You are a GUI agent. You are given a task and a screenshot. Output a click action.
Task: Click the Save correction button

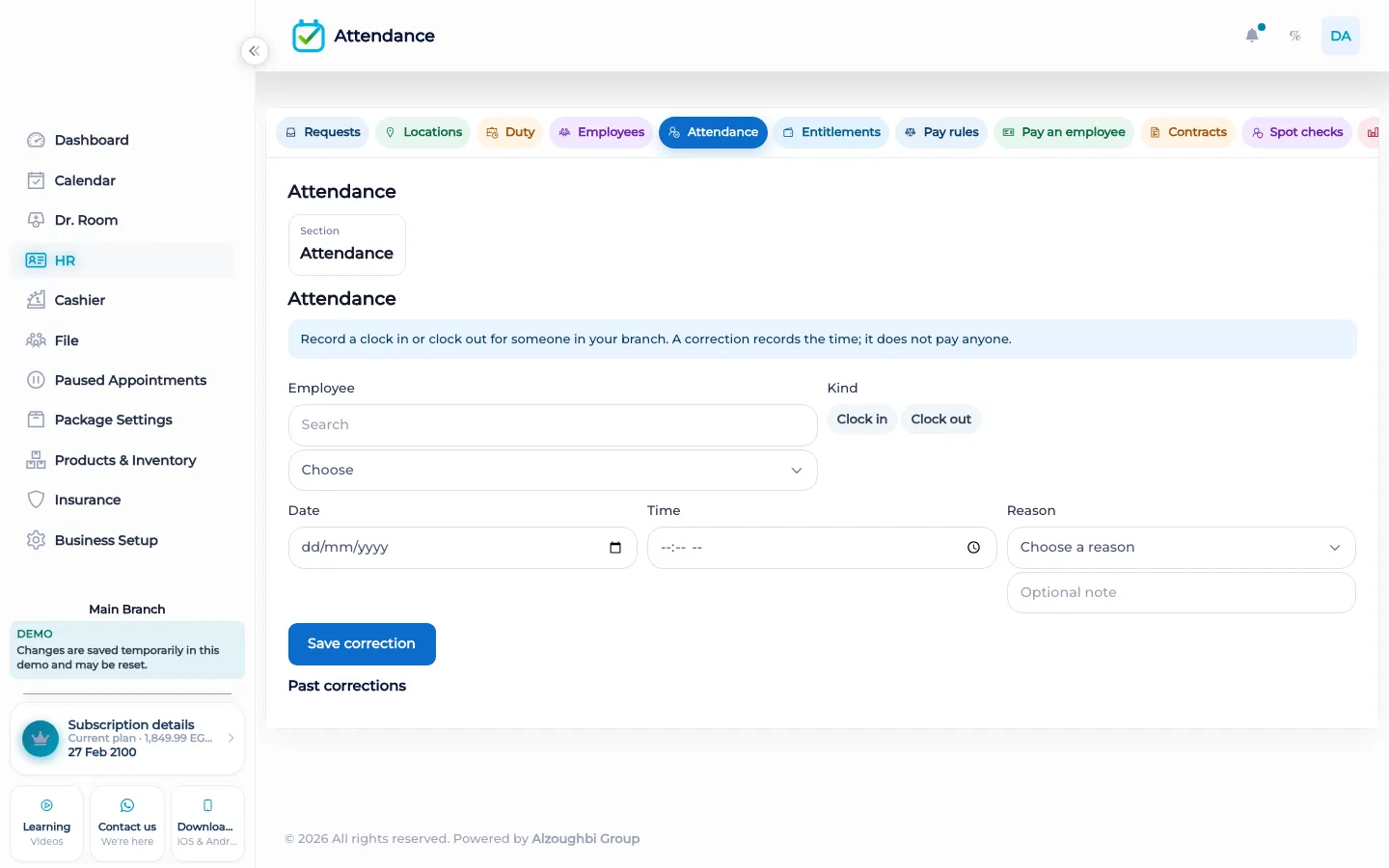[362, 644]
